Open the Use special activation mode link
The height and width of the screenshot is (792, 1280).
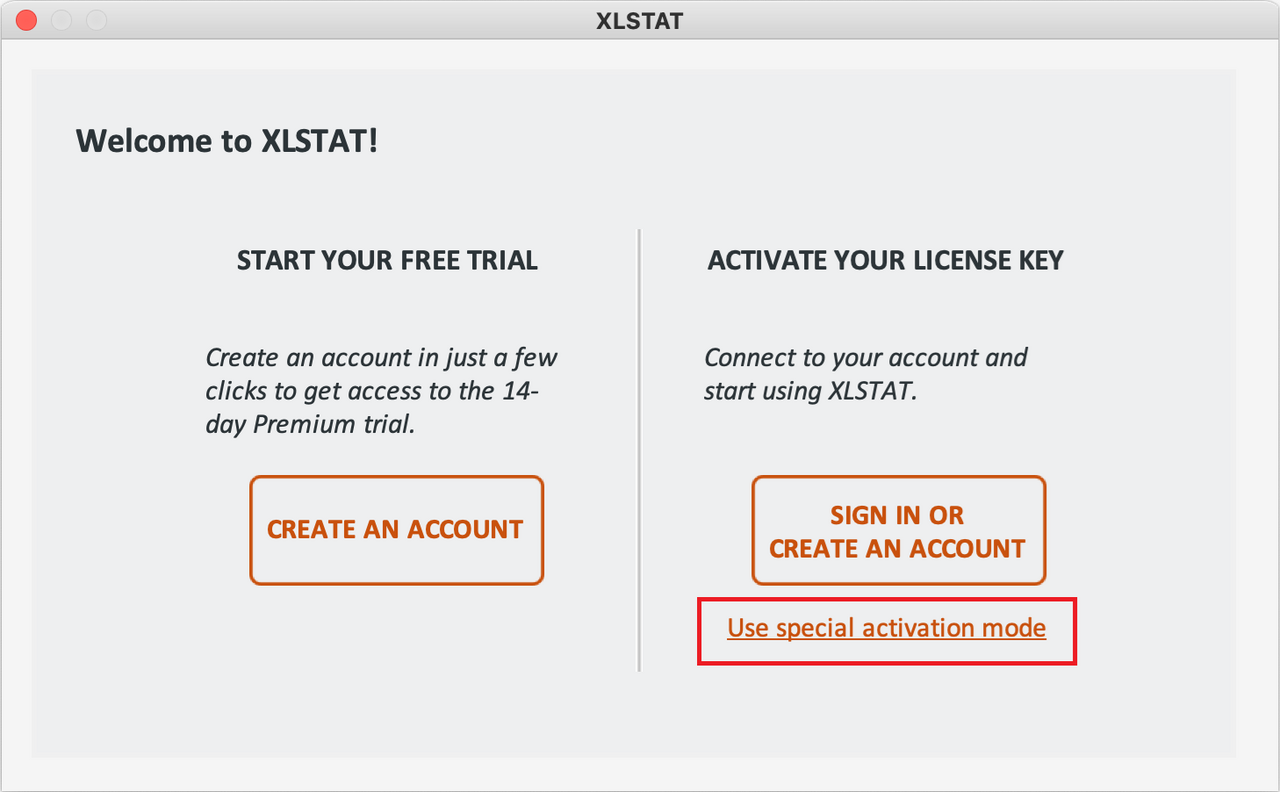point(886,628)
